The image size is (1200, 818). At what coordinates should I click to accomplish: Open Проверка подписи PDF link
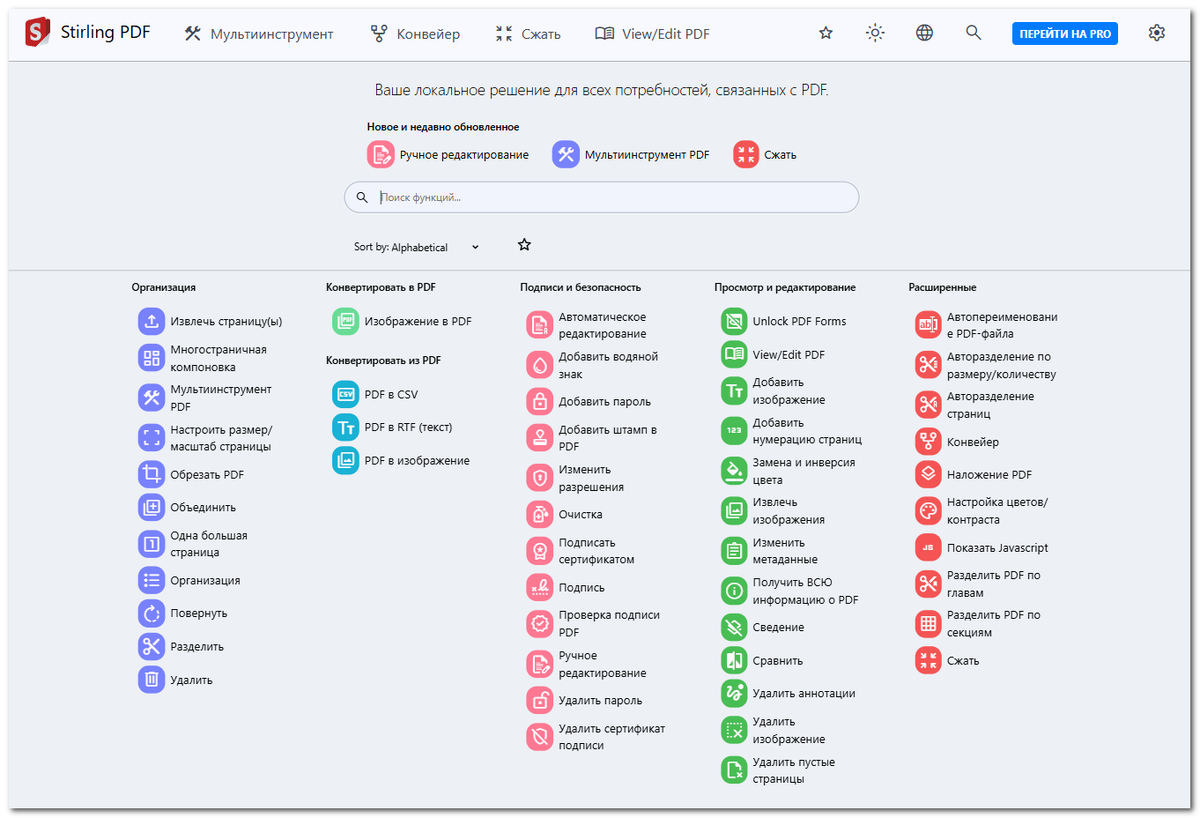tap(595, 624)
